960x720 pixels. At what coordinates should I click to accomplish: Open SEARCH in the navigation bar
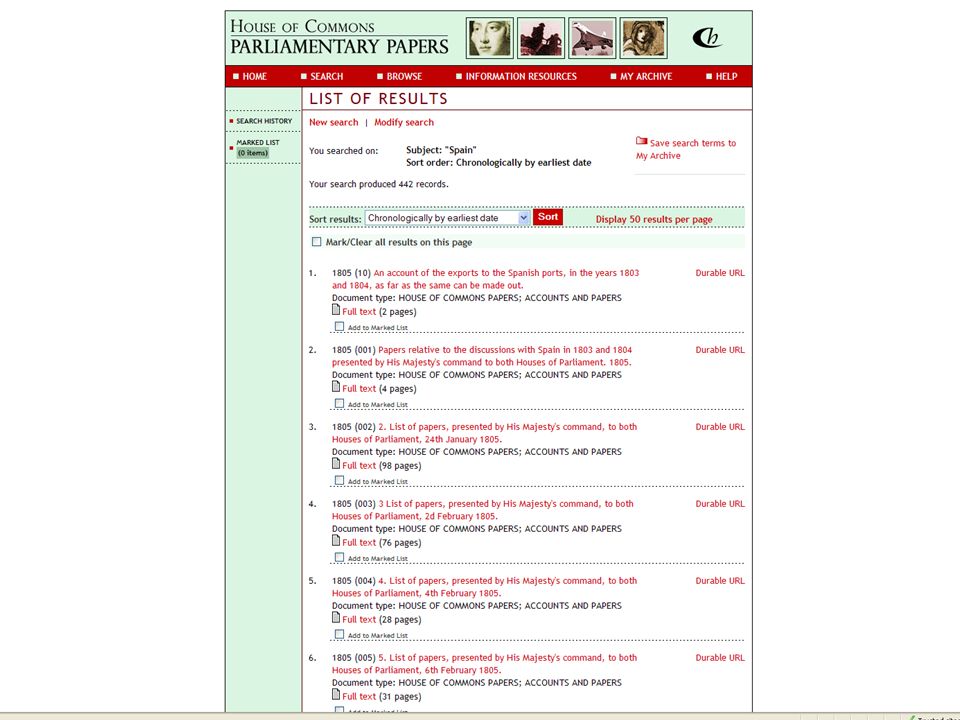click(x=326, y=77)
